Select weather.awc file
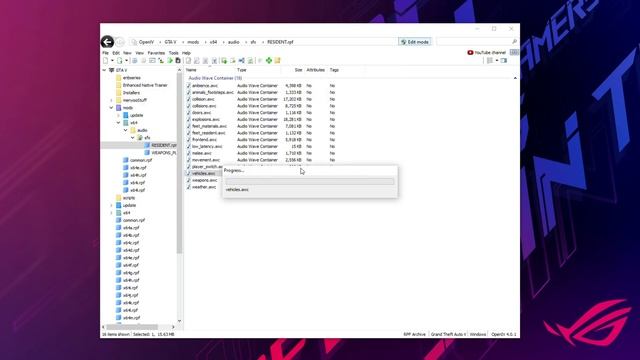The height and width of the screenshot is (360, 640). click(204, 187)
